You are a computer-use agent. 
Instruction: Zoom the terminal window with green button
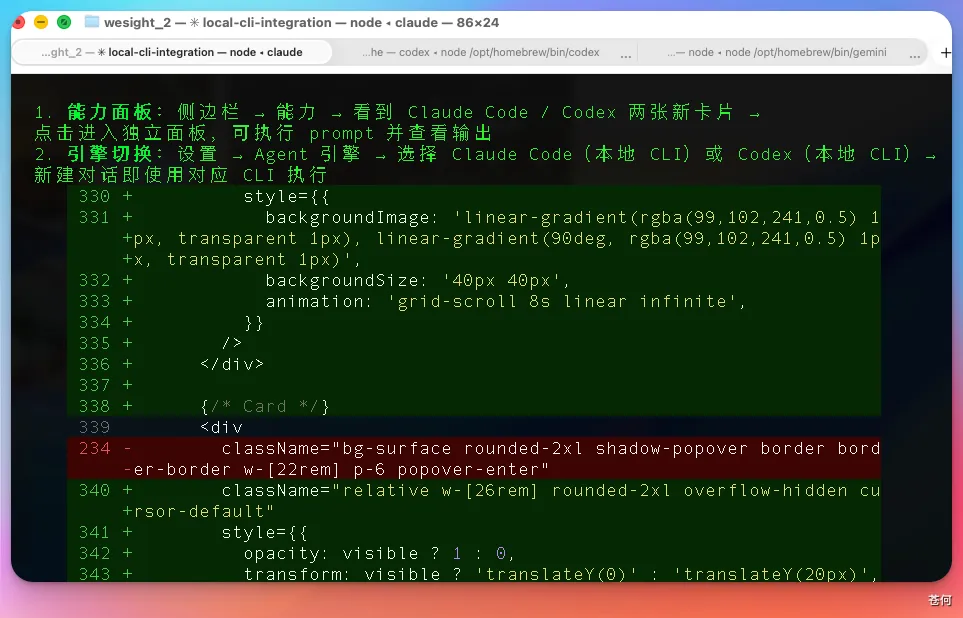coord(64,21)
